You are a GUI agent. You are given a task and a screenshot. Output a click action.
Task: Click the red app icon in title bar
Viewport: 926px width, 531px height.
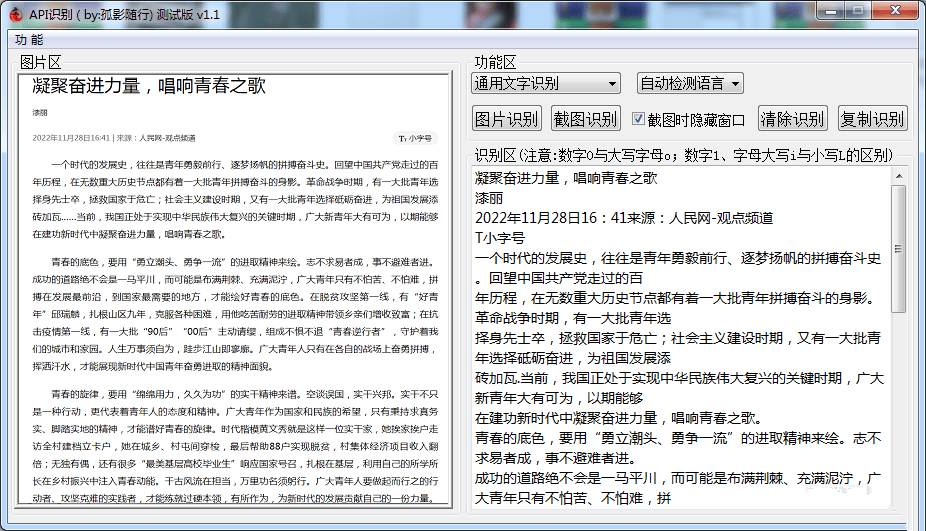point(13,12)
